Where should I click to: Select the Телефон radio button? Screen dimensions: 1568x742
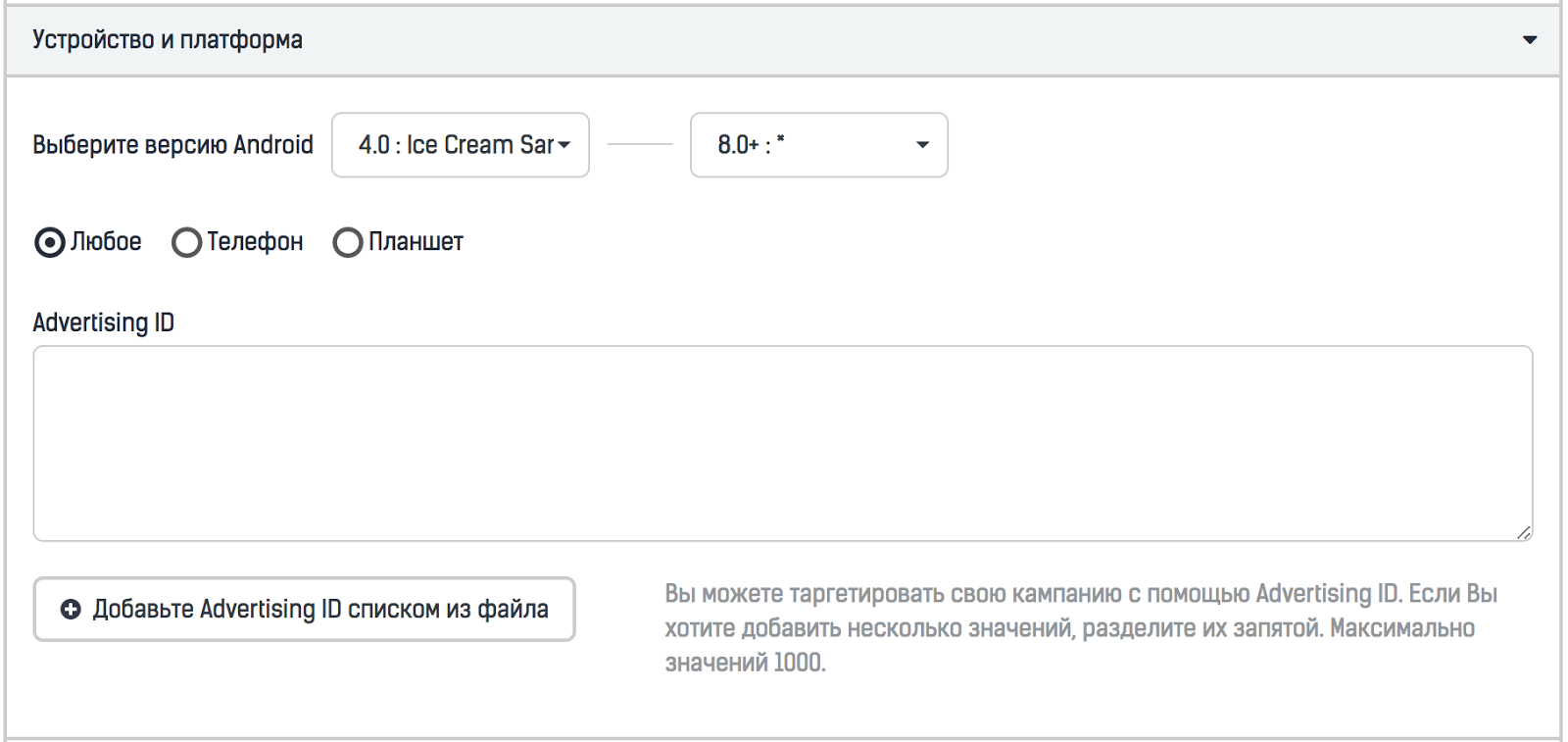[186, 242]
